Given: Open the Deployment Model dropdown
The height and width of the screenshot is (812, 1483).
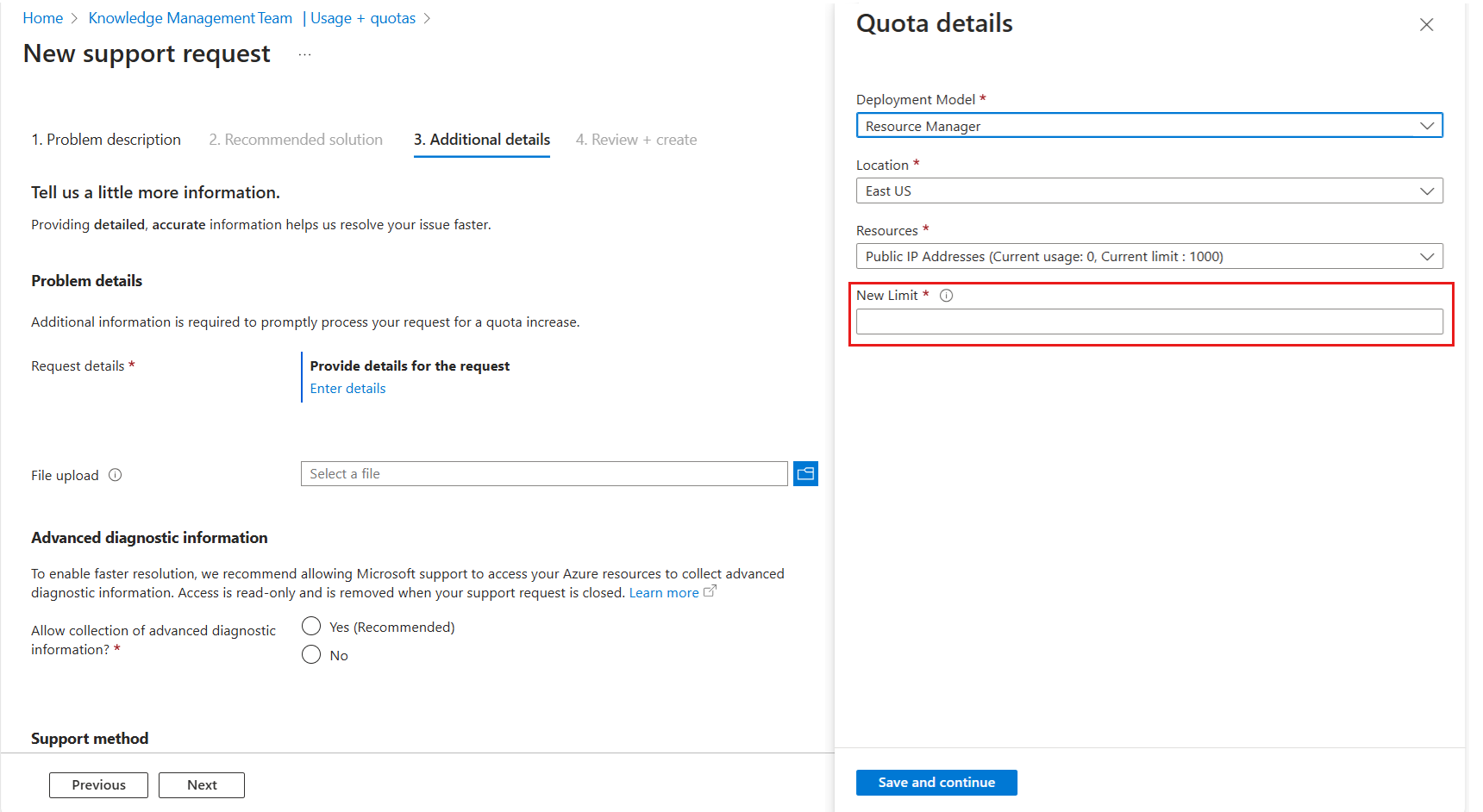Looking at the screenshot, I should [x=1149, y=126].
